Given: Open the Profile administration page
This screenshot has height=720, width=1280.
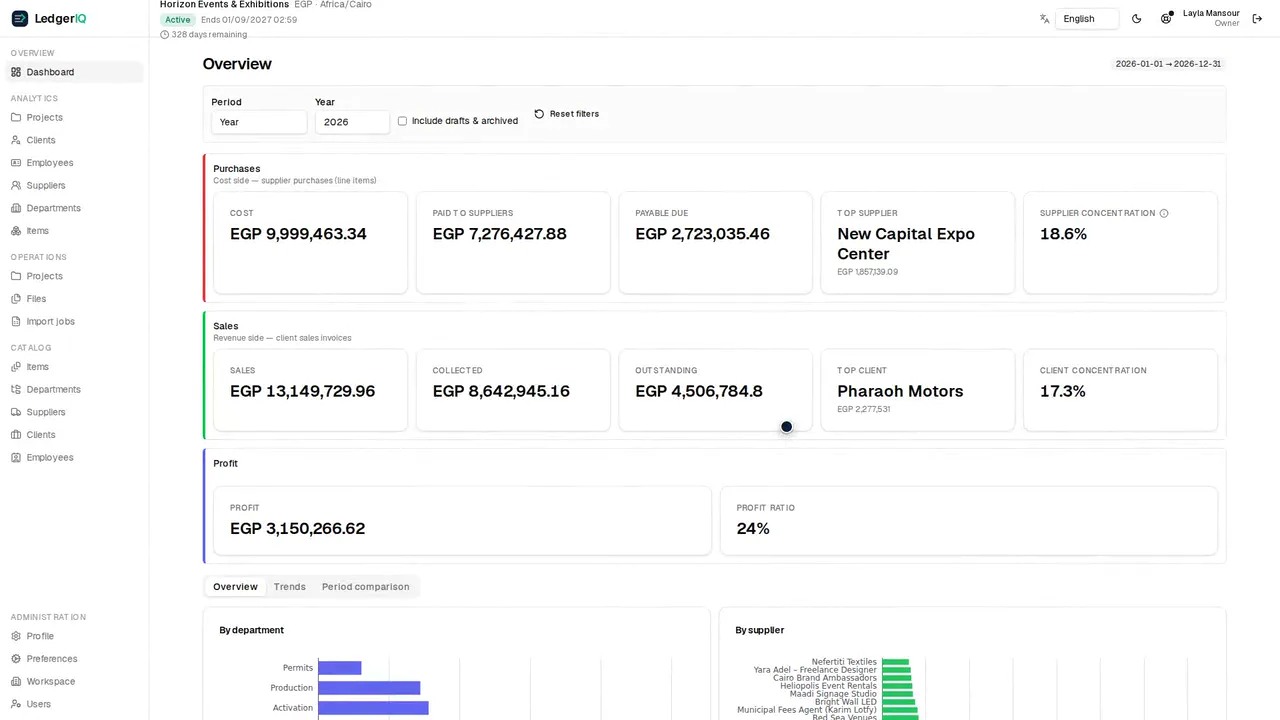Looking at the screenshot, I should (x=74, y=636).
